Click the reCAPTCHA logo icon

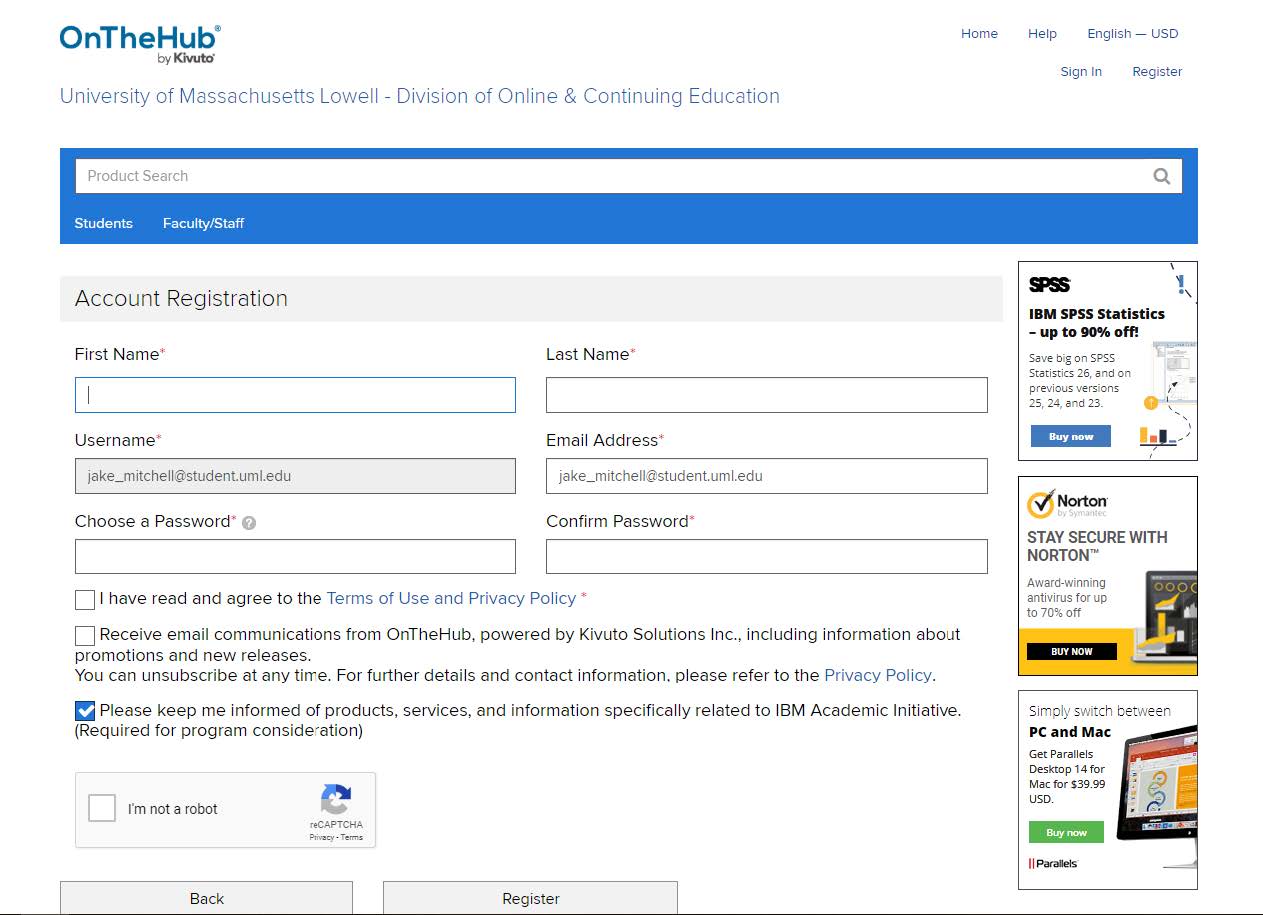coord(335,800)
